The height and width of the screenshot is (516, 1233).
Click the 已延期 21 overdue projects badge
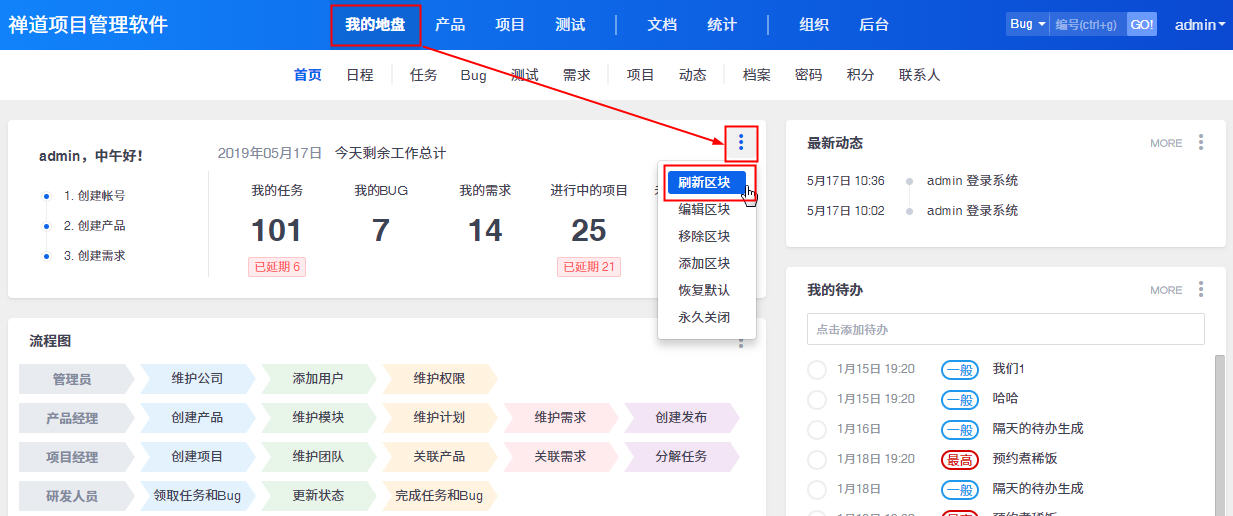click(589, 267)
